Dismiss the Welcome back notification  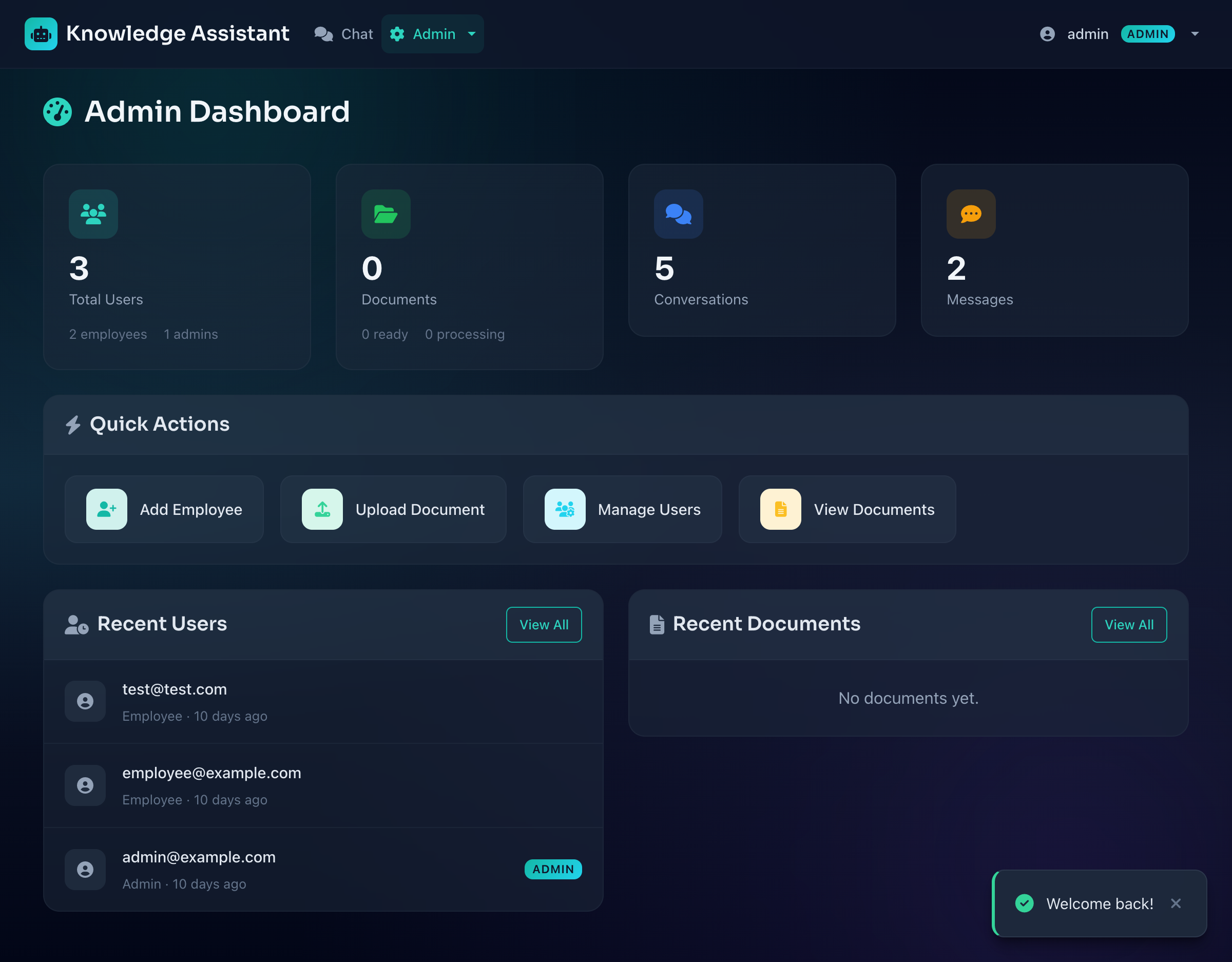click(1176, 903)
